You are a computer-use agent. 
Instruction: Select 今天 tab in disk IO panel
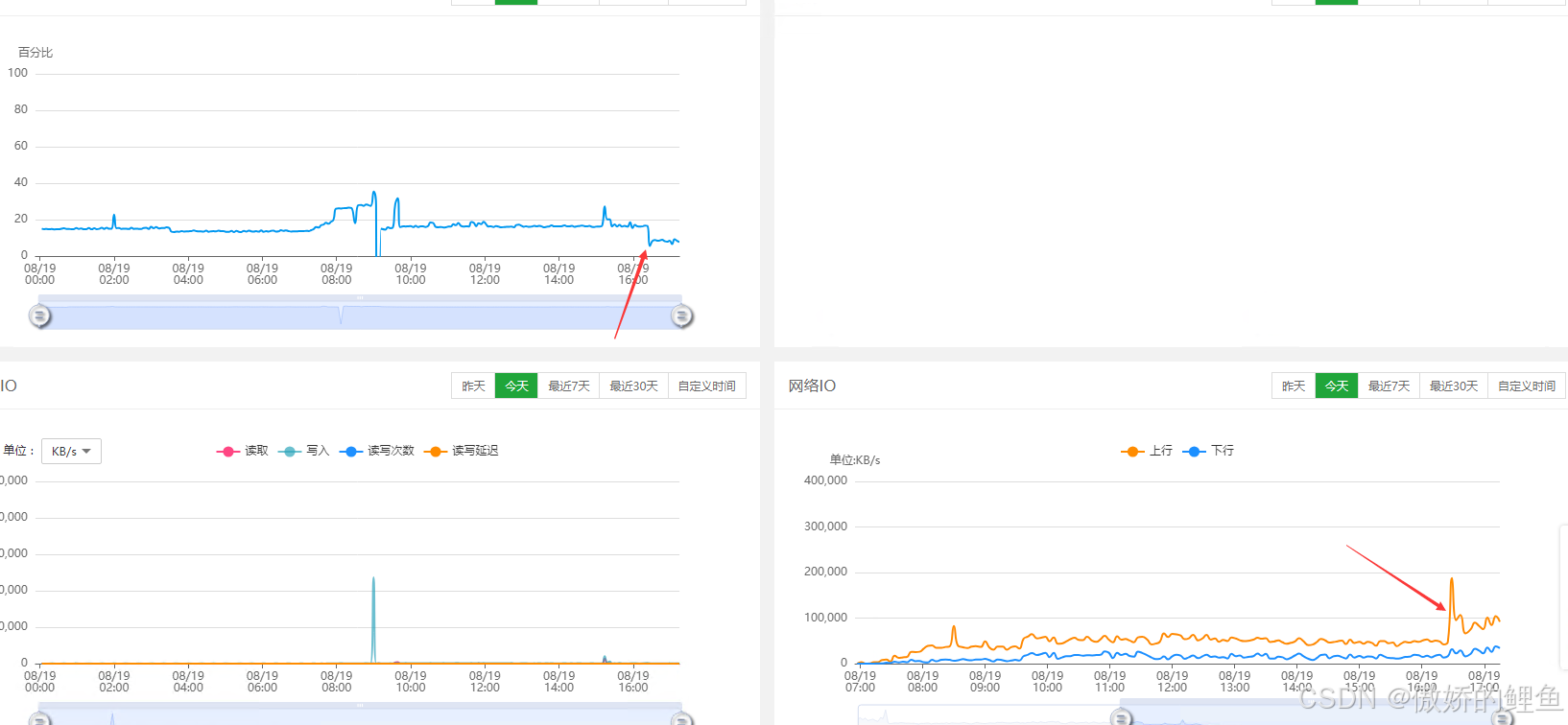516,386
